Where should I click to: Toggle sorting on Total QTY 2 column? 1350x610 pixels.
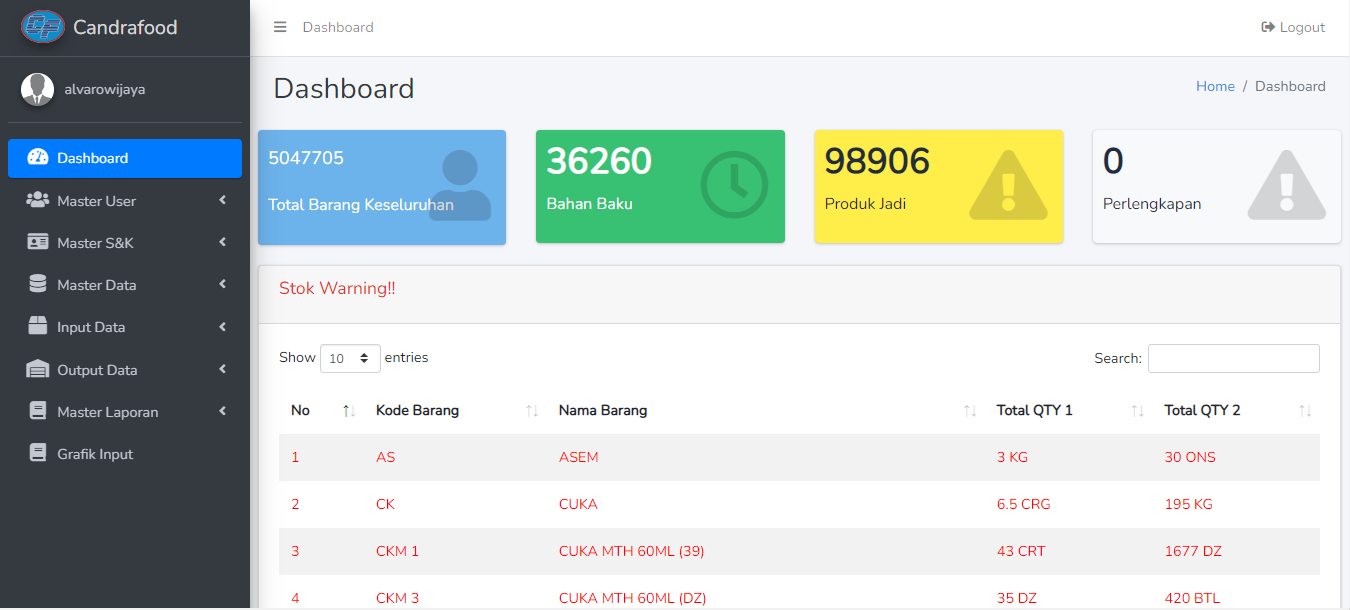click(x=1202, y=410)
